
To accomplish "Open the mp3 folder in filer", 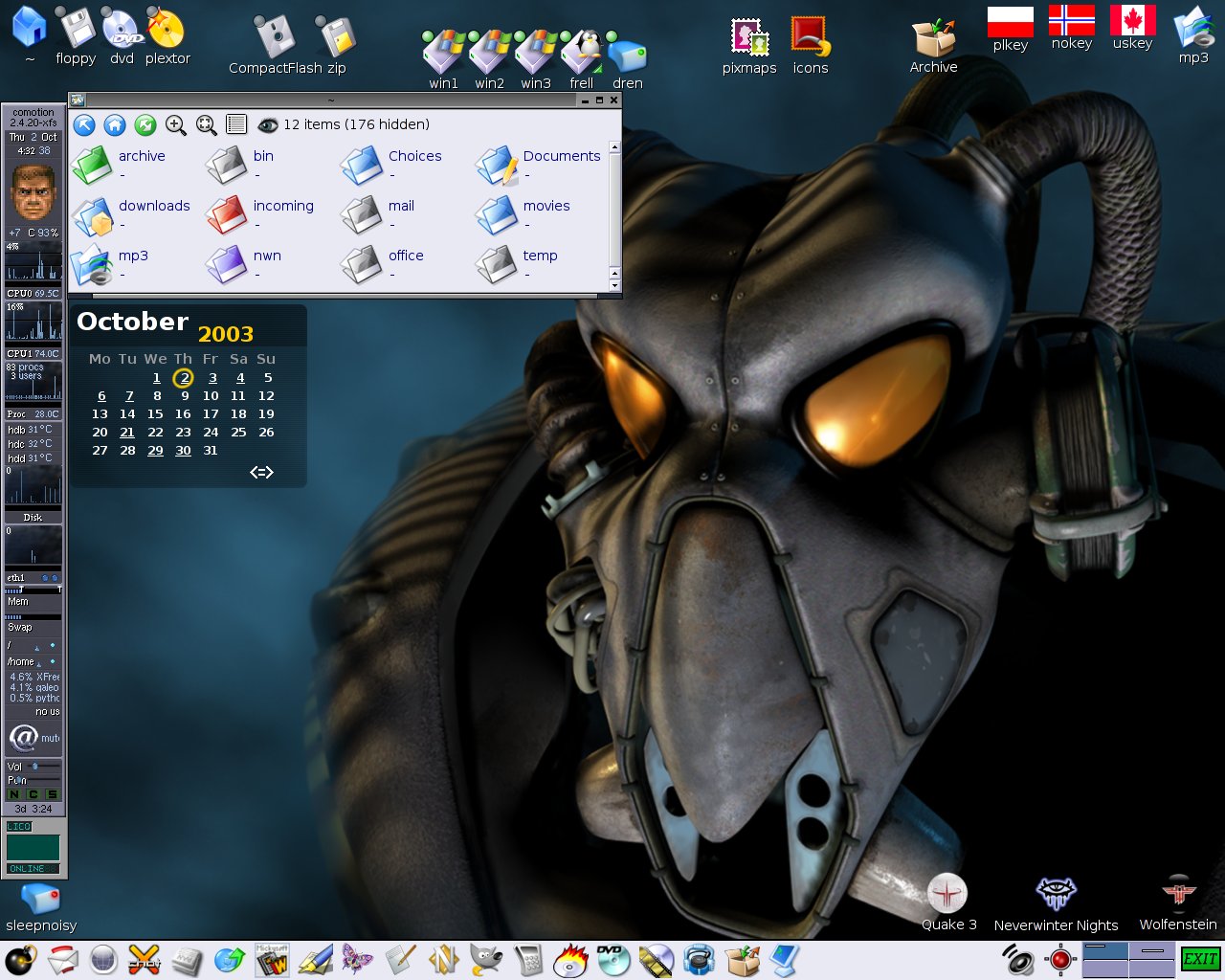I will point(93,265).
